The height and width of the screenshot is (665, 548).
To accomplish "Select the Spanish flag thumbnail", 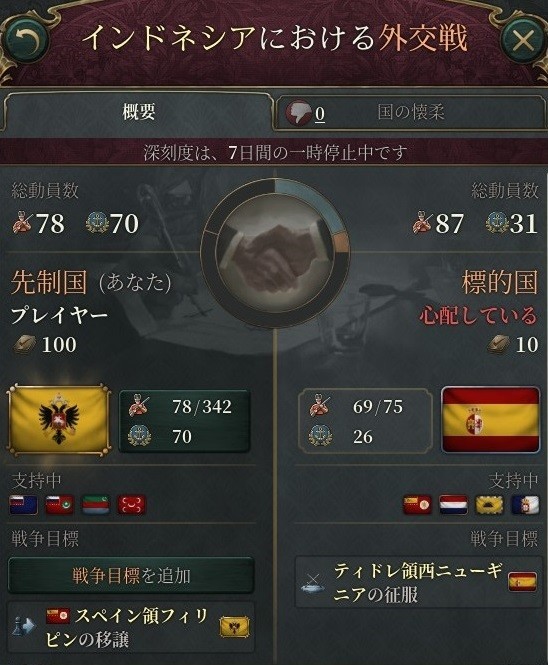I will click(491, 420).
